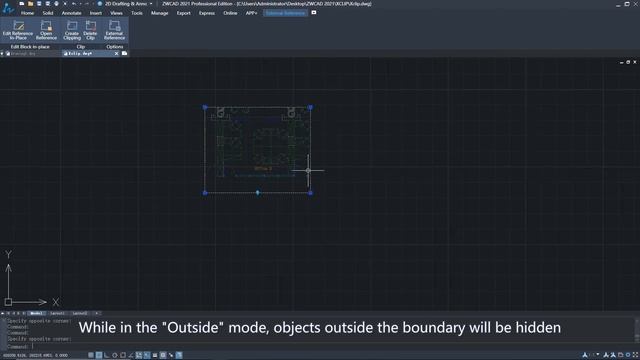
Task: Click the ZWCAD application logo button
Action: pos(7,7)
